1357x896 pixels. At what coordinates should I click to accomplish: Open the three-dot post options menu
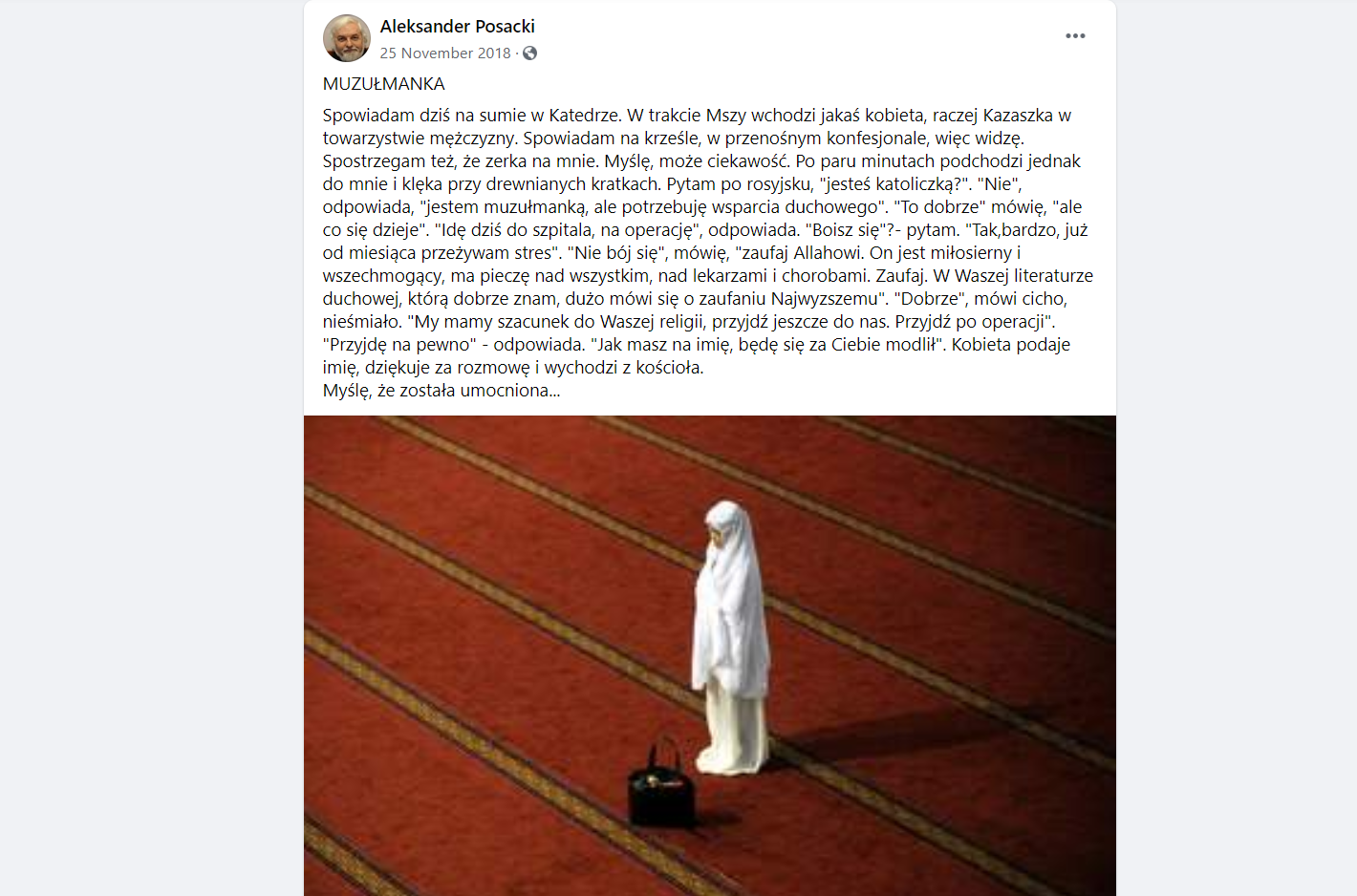pyautogui.click(x=1075, y=36)
